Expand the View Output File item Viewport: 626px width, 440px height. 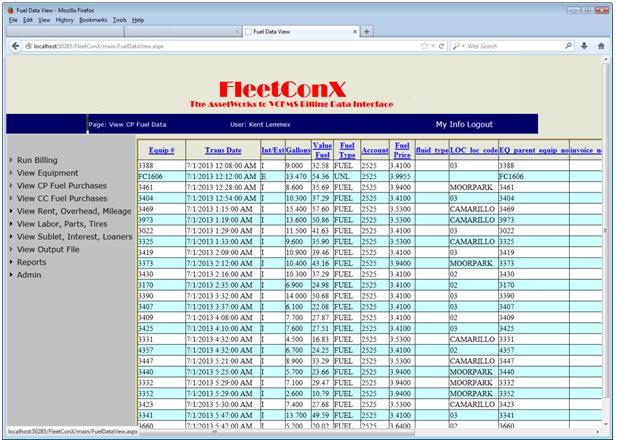click(48, 250)
